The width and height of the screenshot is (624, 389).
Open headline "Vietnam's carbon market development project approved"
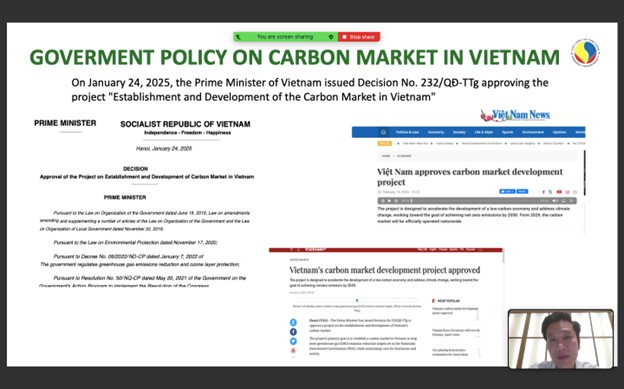[x=384, y=270]
